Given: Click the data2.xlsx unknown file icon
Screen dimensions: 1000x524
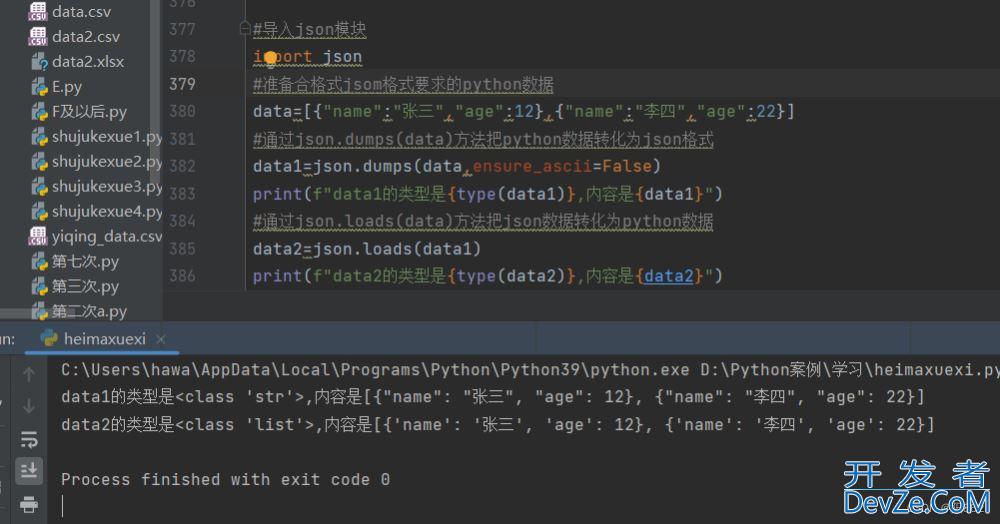Looking at the screenshot, I should [x=40, y=62].
